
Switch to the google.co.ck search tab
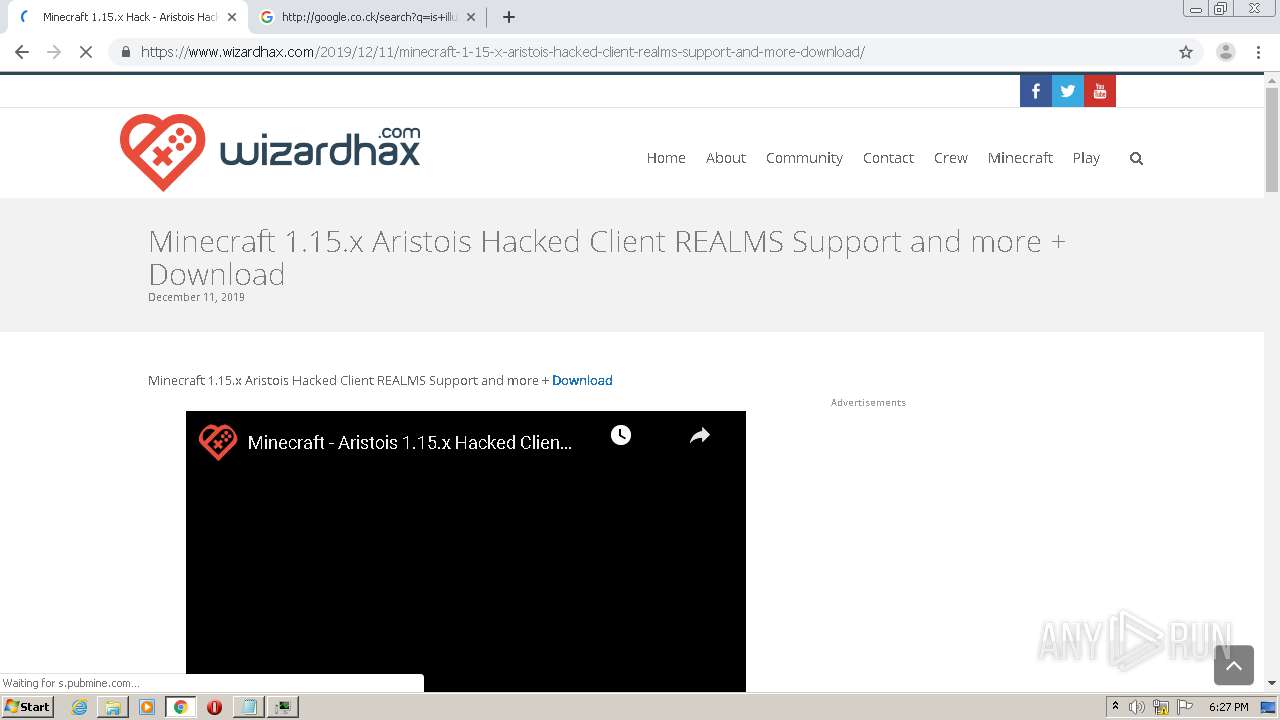pos(367,17)
